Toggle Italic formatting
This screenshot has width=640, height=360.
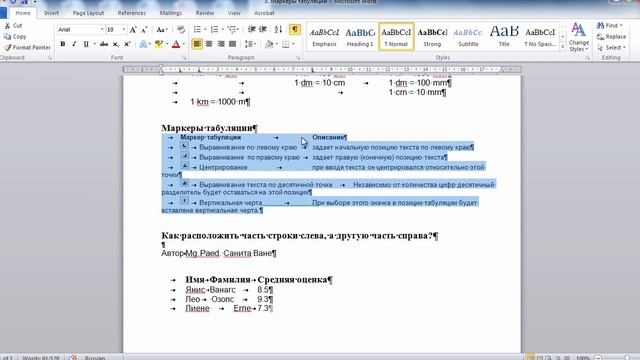[74, 44]
